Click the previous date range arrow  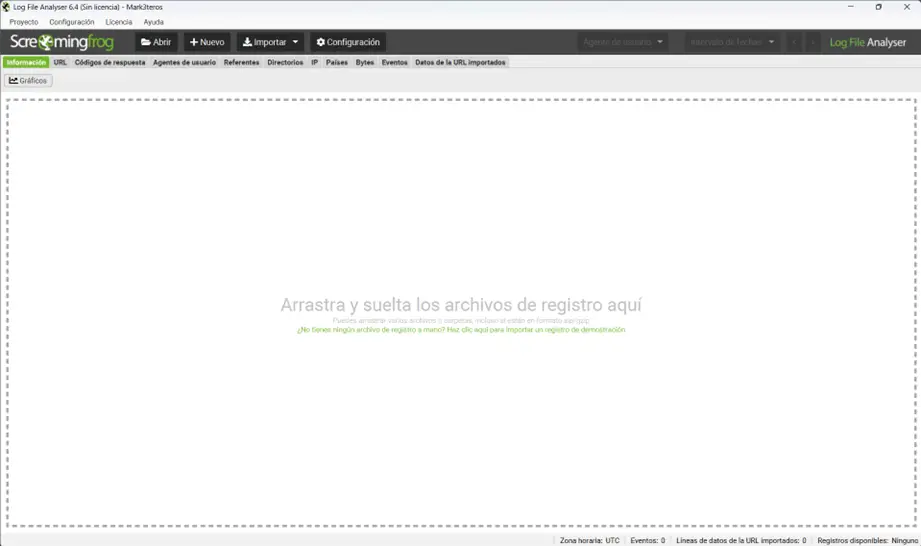point(795,42)
